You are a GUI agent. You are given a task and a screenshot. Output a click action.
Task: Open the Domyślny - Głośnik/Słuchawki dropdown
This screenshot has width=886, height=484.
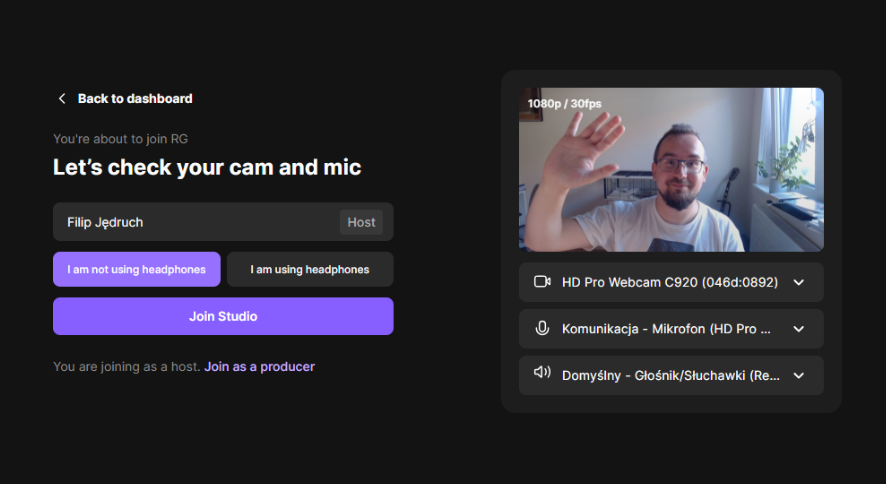[x=666, y=375]
